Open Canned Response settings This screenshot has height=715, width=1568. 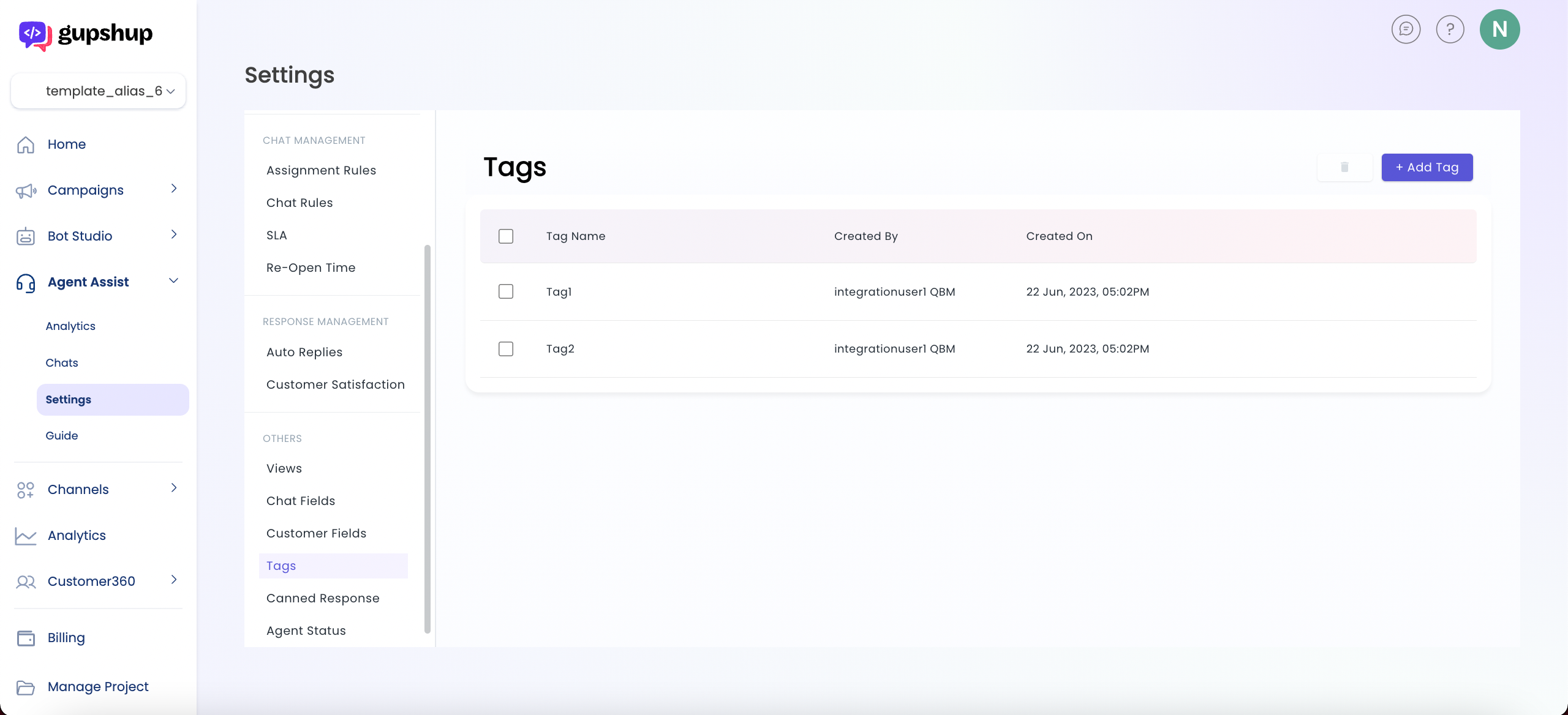click(x=323, y=598)
